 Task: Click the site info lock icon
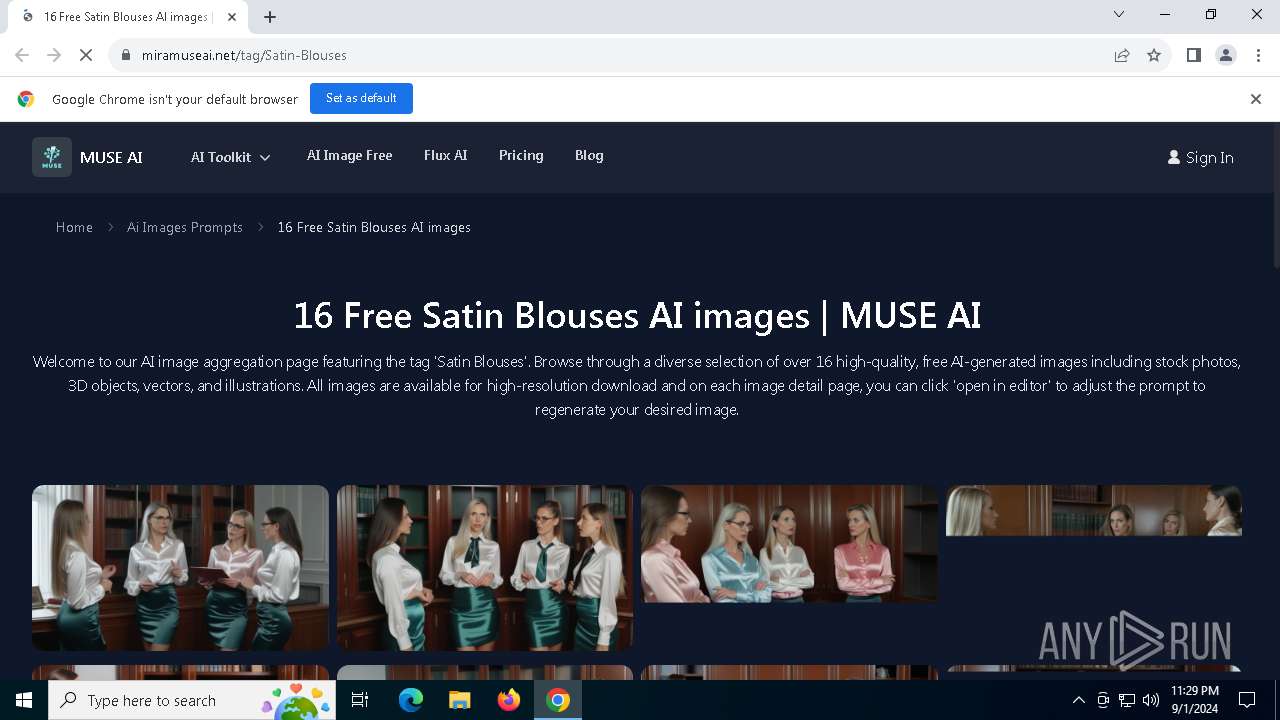tap(125, 55)
